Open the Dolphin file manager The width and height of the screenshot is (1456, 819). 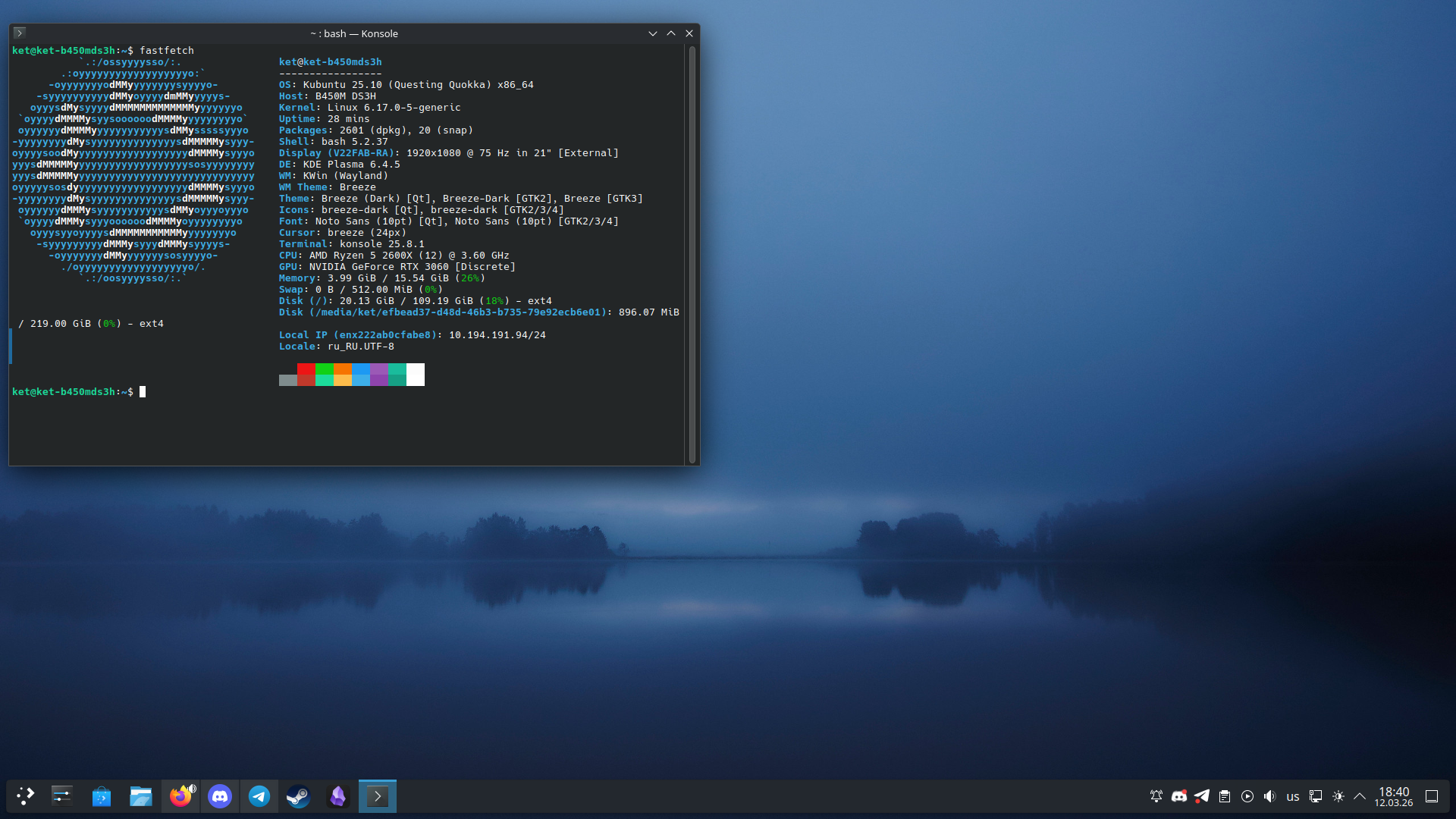coord(141,796)
